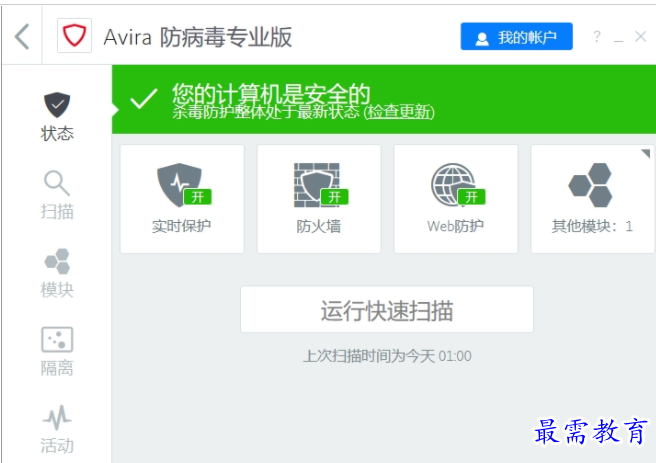Image resolution: width=656 pixels, height=463 pixels.
Task: Close the Avira window
Action: click(x=641, y=36)
